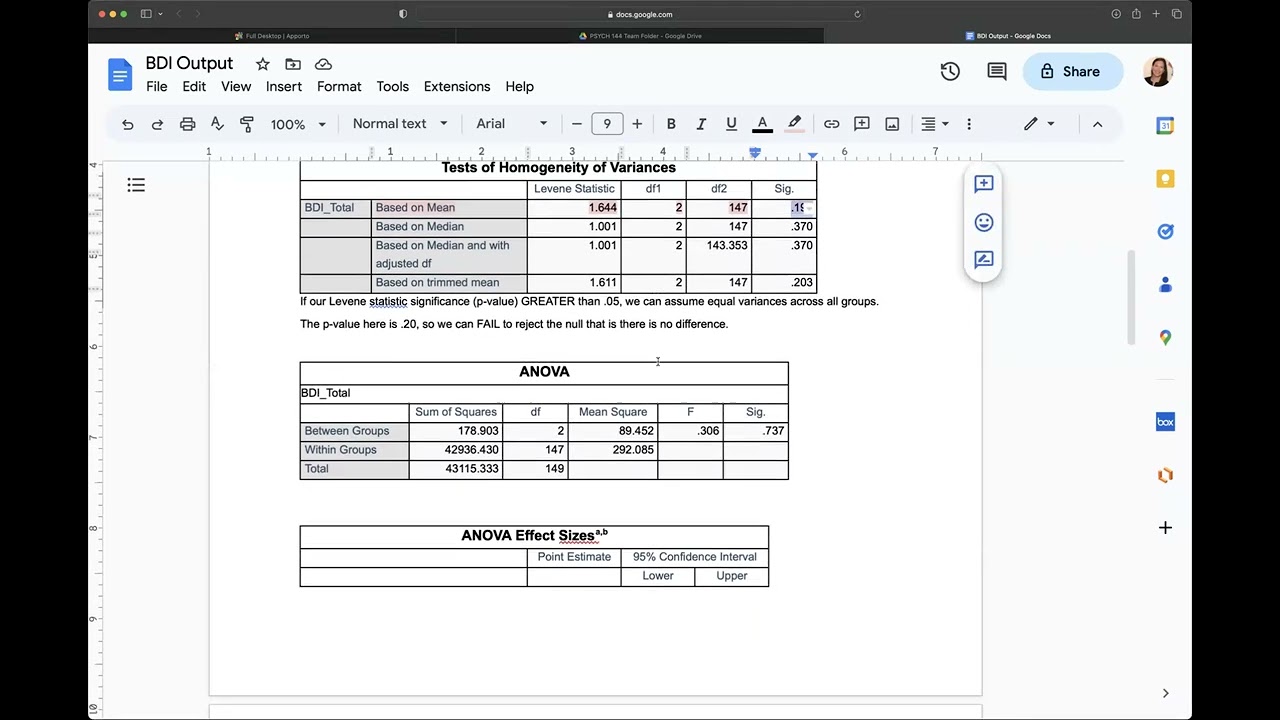Image resolution: width=1280 pixels, height=720 pixels.
Task: Add emoji reaction from side panel
Action: point(984,222)
